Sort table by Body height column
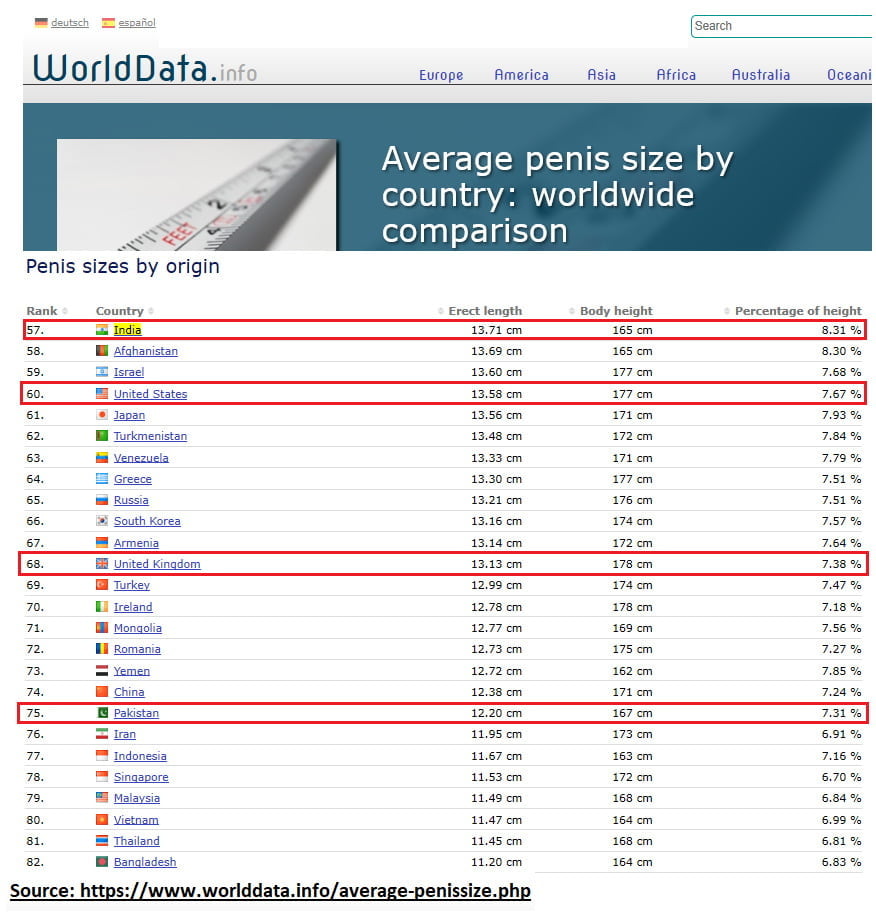The height and width of the screenshot is (913, 876). tap(615, 311)
